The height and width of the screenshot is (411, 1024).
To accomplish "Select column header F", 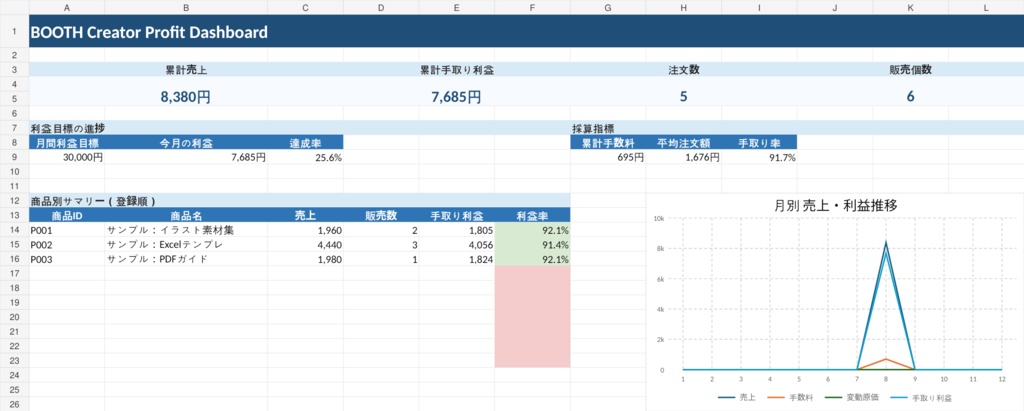I will [x=532, y=7].
